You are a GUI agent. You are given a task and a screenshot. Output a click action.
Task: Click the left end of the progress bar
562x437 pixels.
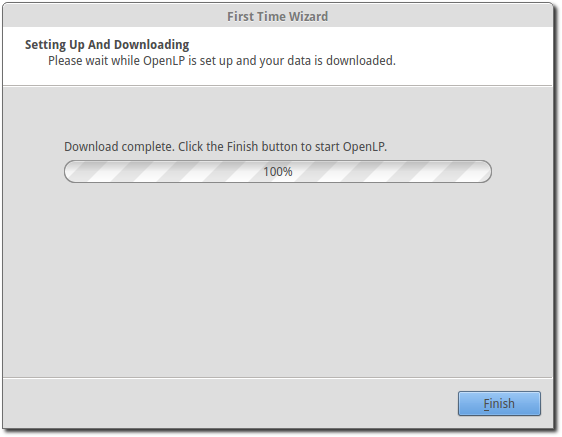click(x=72, y=171)
